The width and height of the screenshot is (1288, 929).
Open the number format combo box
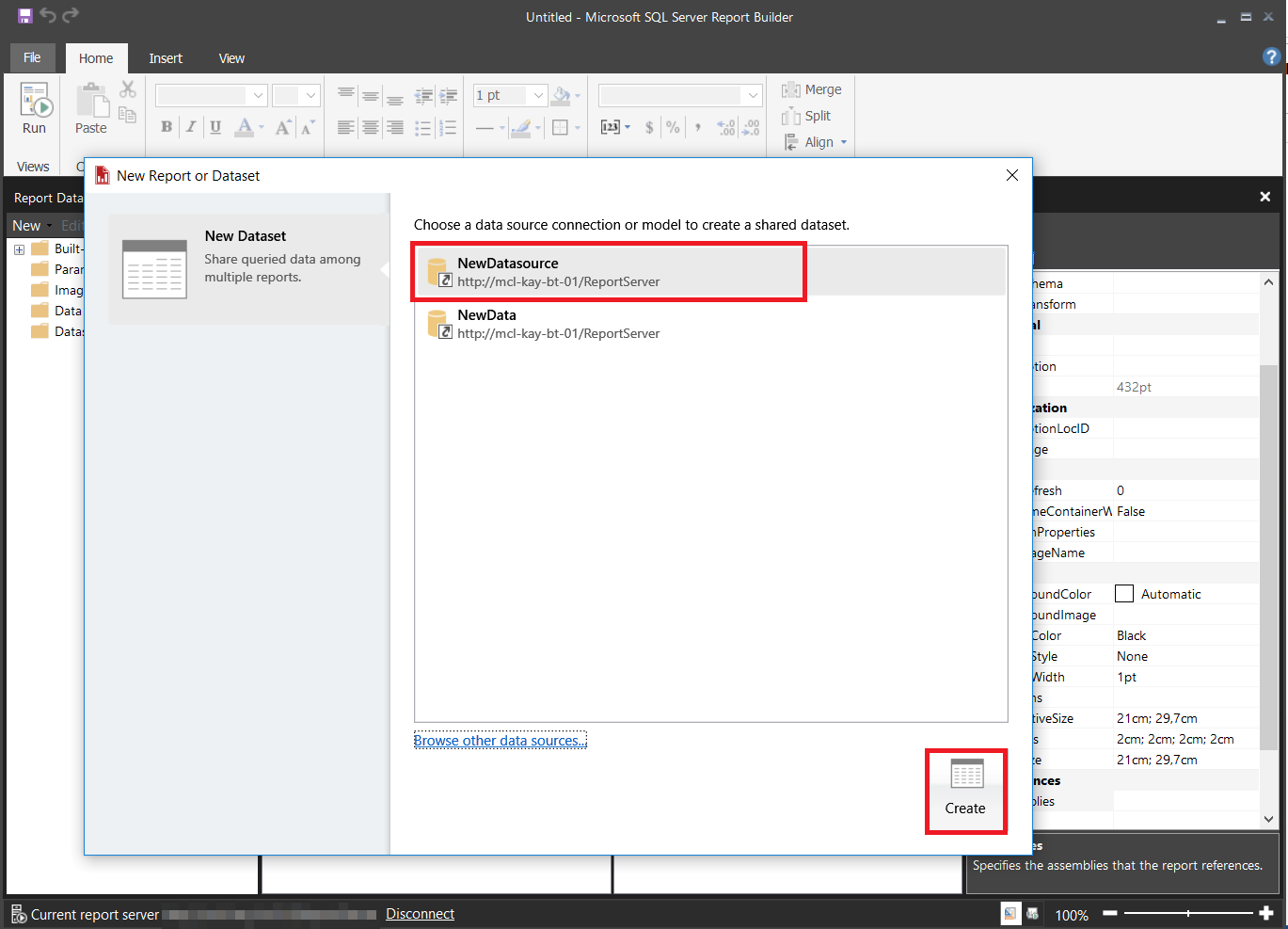(x=680, y=95)
